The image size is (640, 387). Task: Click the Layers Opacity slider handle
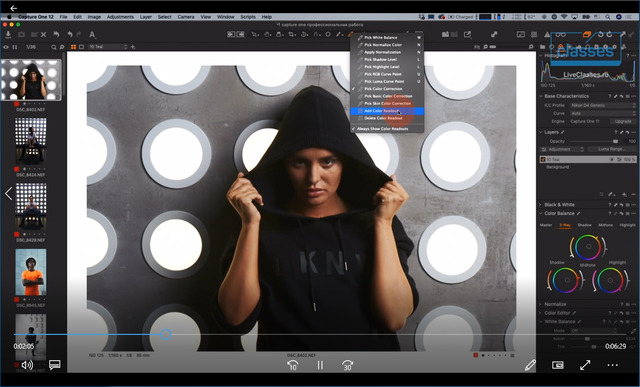click(x=615, y=141)
